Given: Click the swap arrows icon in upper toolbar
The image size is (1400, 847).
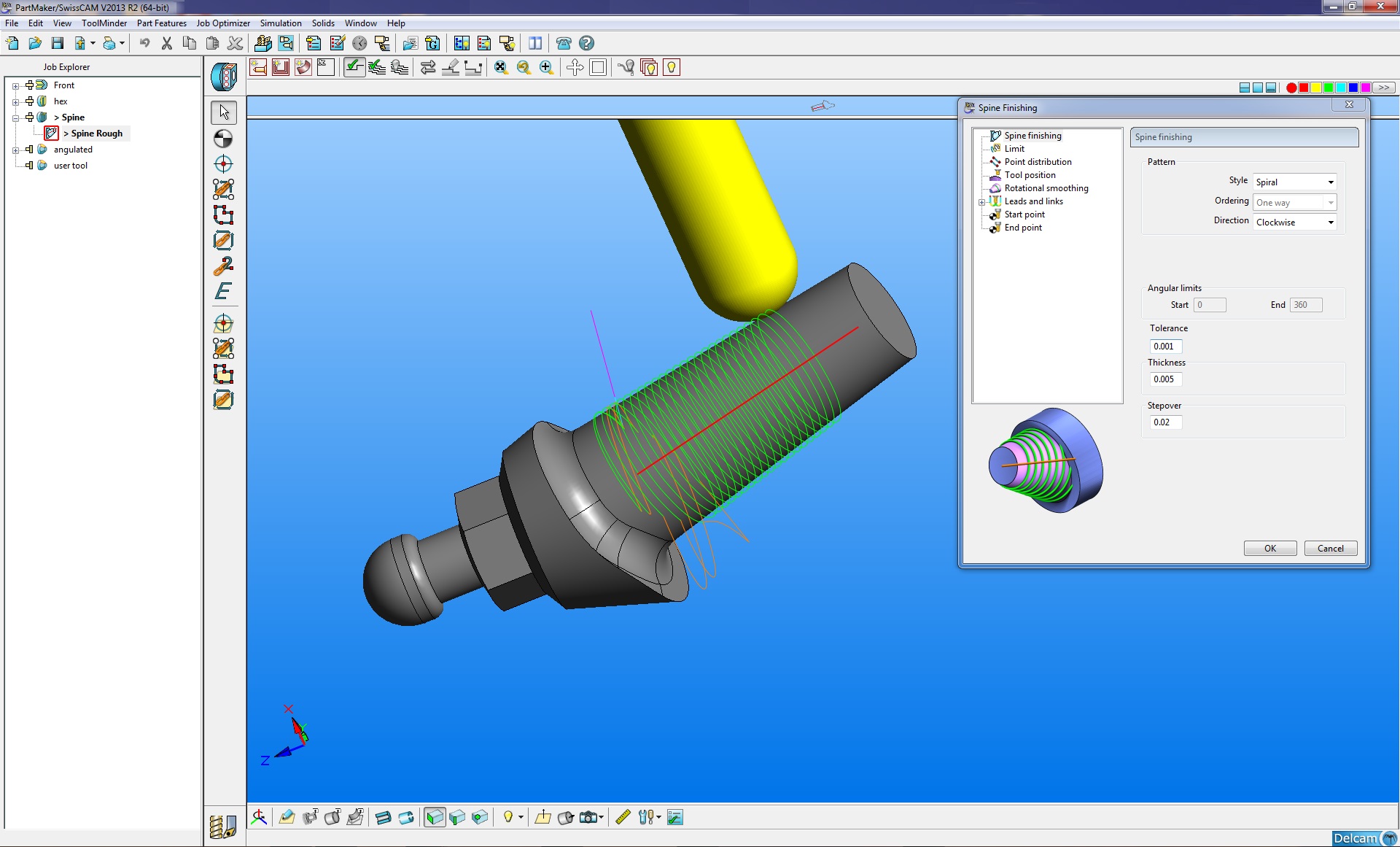Looking at the screenshot, I should coord(428,68).
